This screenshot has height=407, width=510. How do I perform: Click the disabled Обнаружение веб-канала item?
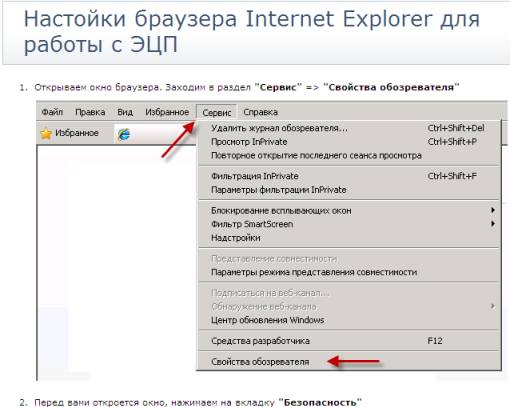(349, 306)
